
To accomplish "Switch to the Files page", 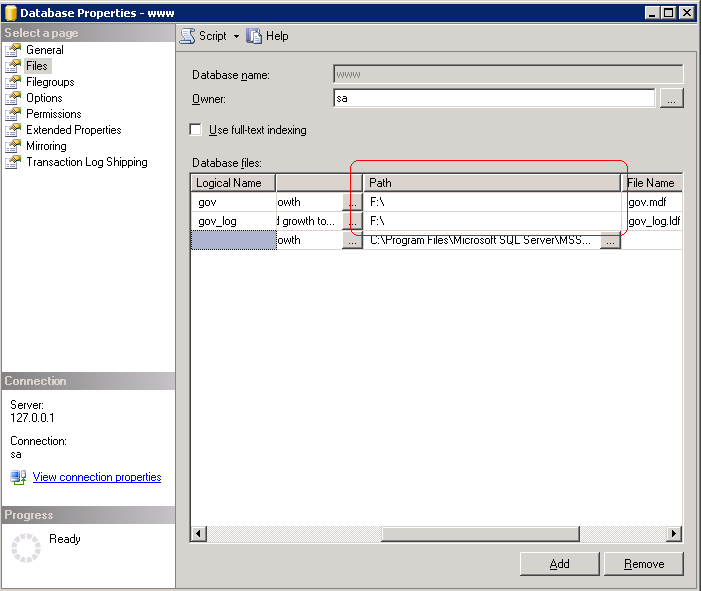I will (x=36, y=66).
